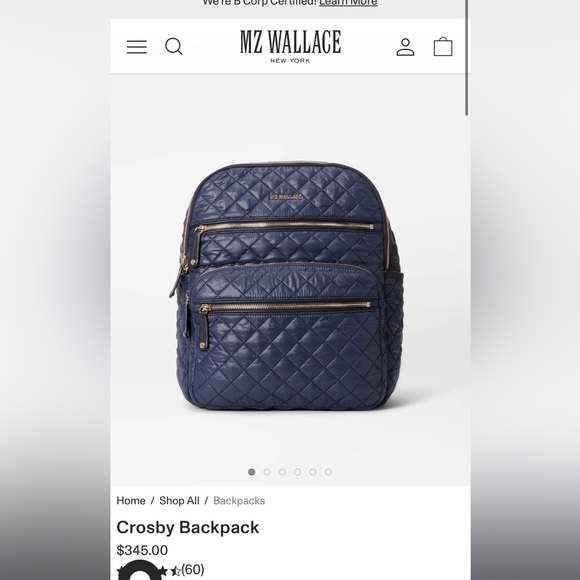Open the shopping bag cart icon
Screen dimensions: 580x580
443,47
